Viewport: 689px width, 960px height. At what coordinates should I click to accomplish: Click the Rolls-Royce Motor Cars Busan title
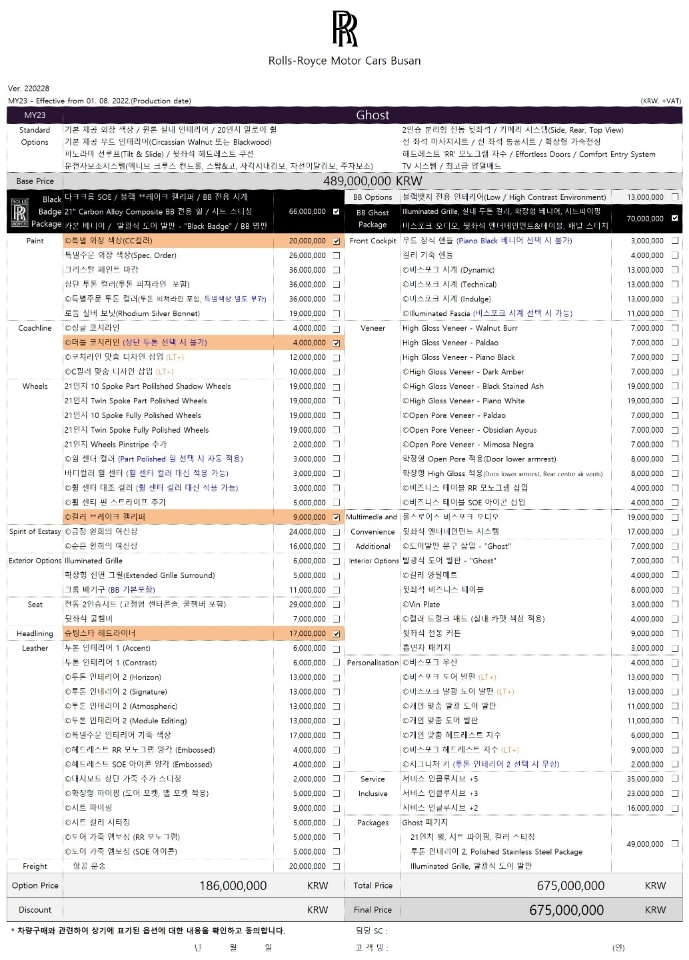coord(344,61)
